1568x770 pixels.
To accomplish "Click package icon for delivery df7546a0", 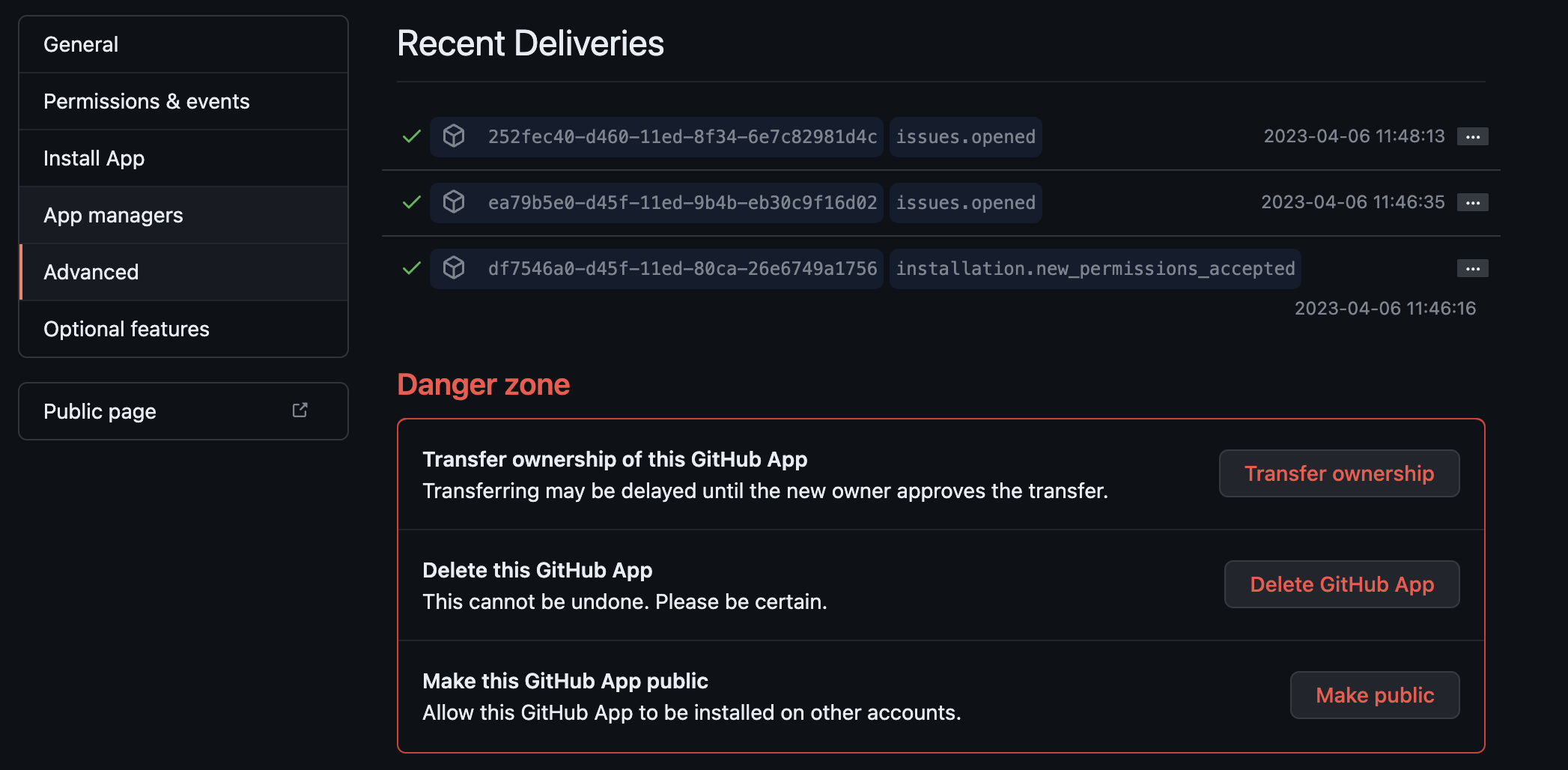I will point(454,268).
